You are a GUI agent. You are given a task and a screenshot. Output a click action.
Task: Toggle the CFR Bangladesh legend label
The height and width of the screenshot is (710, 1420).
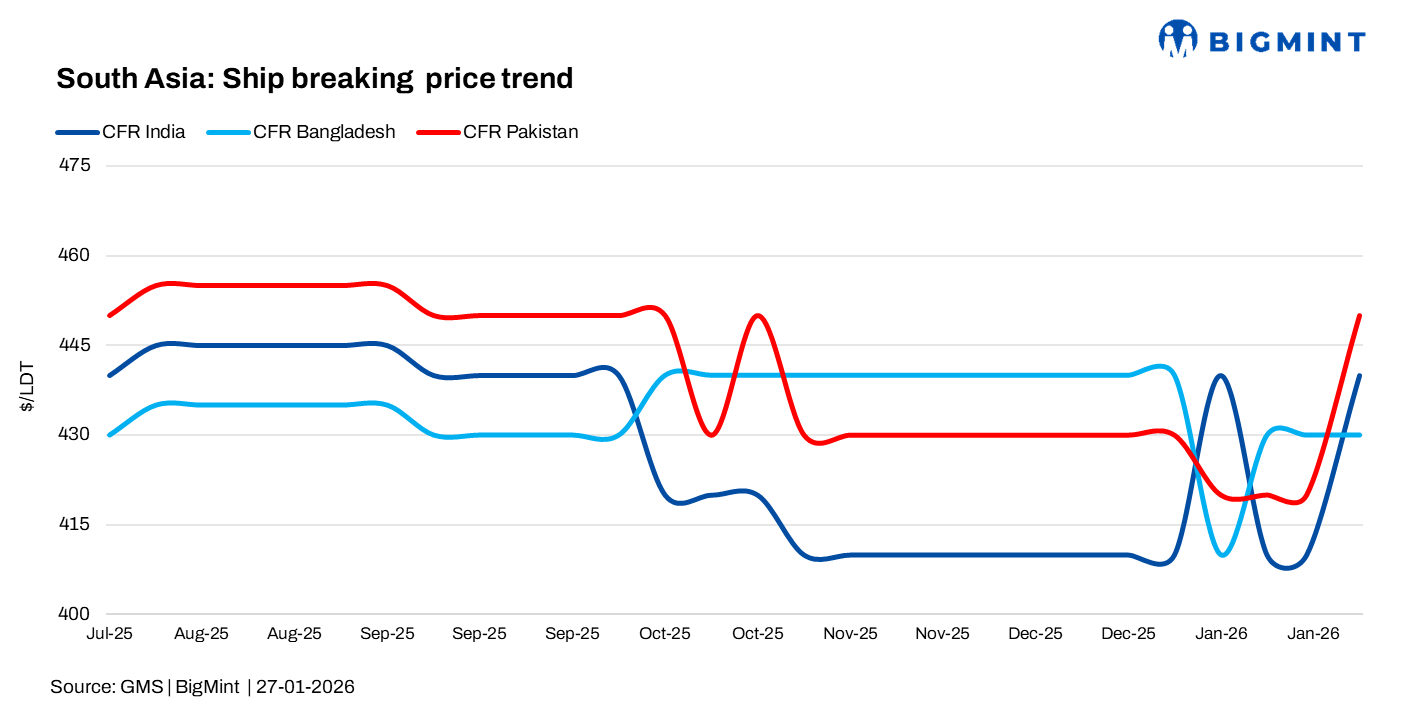pos(324,132)
